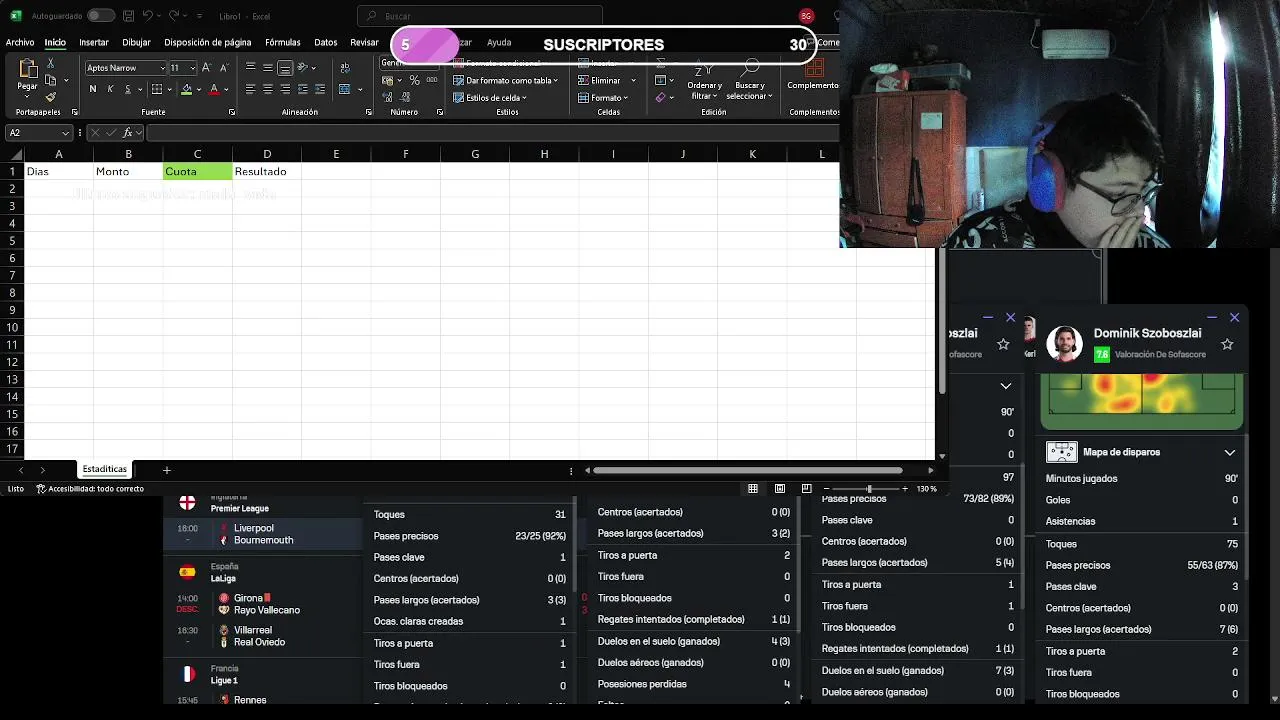Image resolution: width=1280 pixels, height=720 pixels.
Task: Click the align left icon
Action: point(250,89)
